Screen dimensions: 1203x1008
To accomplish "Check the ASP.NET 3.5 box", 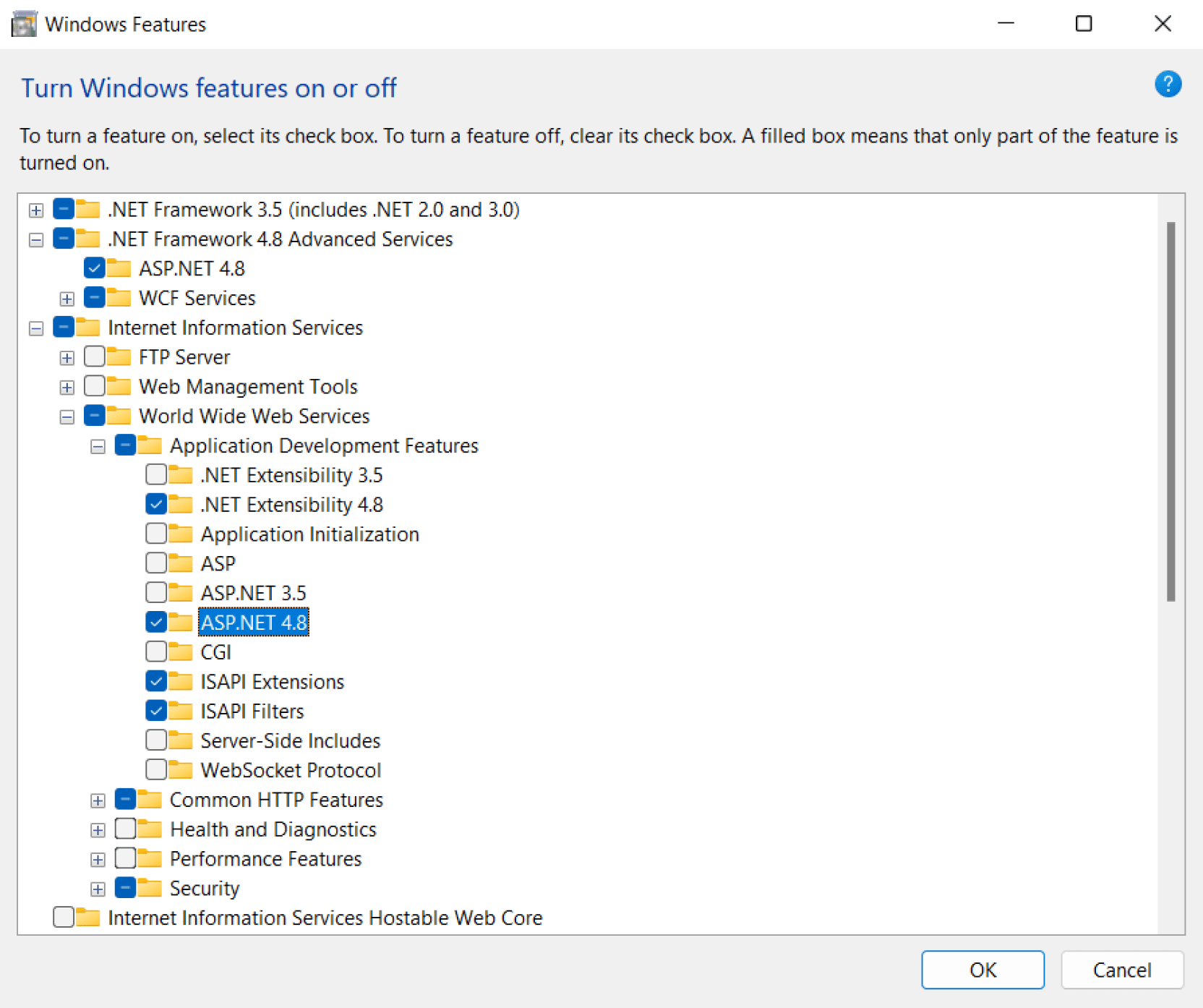I will tap(156, 593).
